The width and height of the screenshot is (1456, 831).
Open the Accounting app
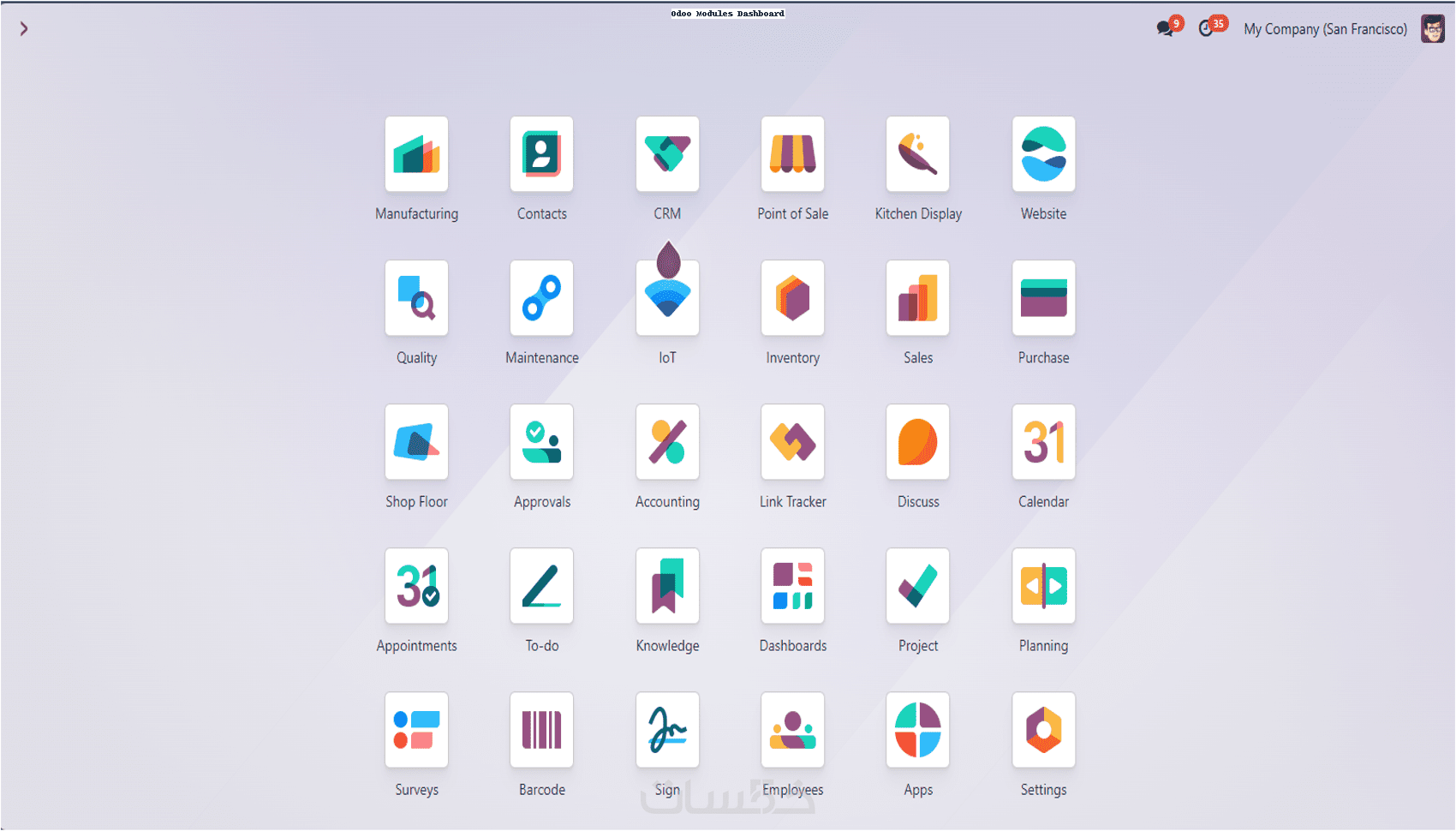[x=667, y=442]
